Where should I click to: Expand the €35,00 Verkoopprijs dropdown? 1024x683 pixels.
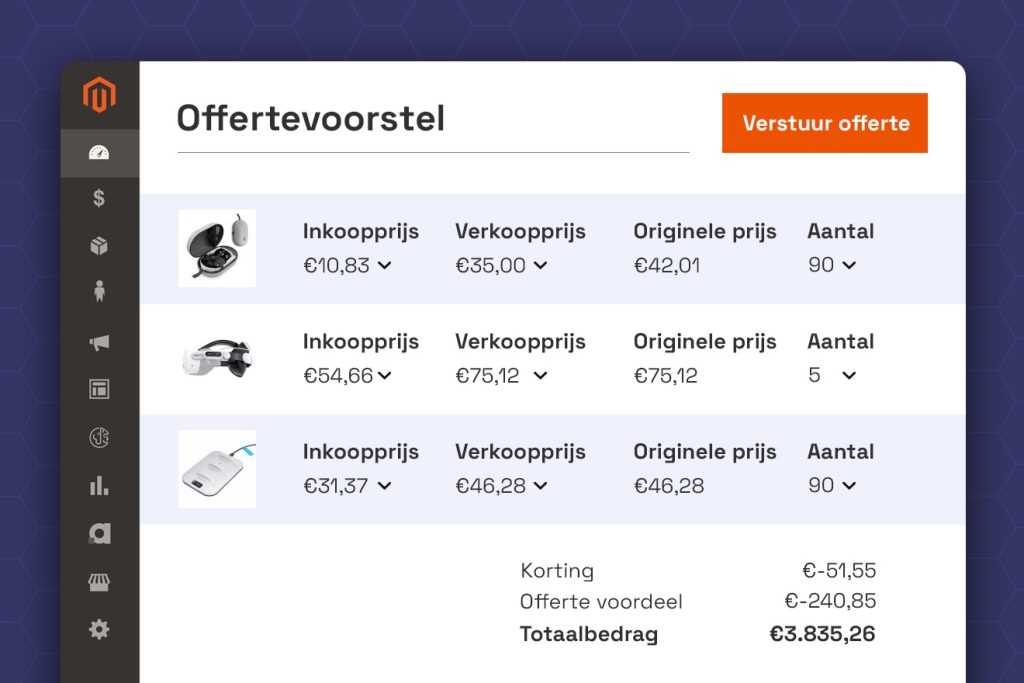540,266
